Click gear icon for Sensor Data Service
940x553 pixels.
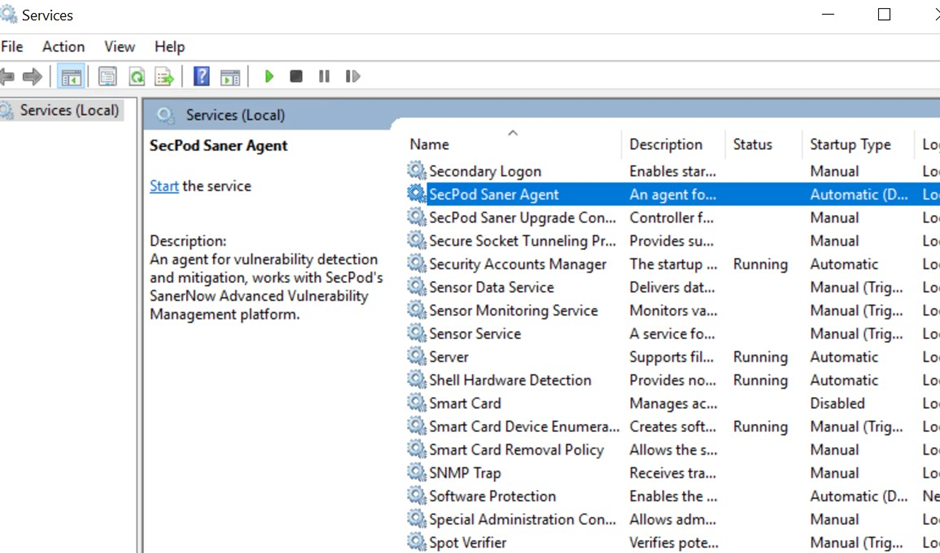point(417,286)
